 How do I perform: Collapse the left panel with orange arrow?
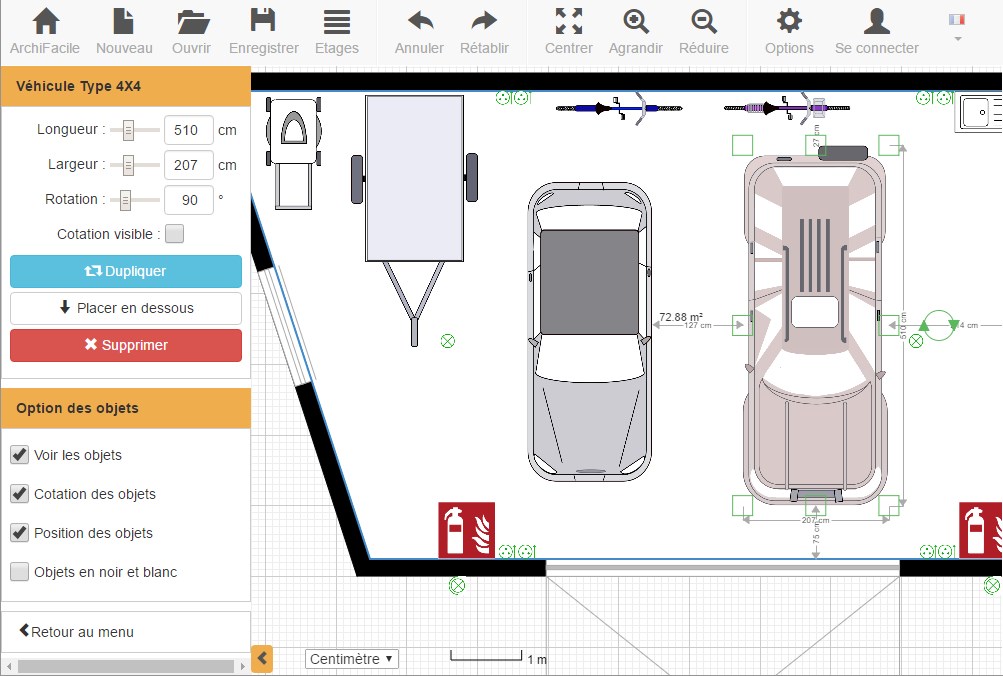(262, 660)
